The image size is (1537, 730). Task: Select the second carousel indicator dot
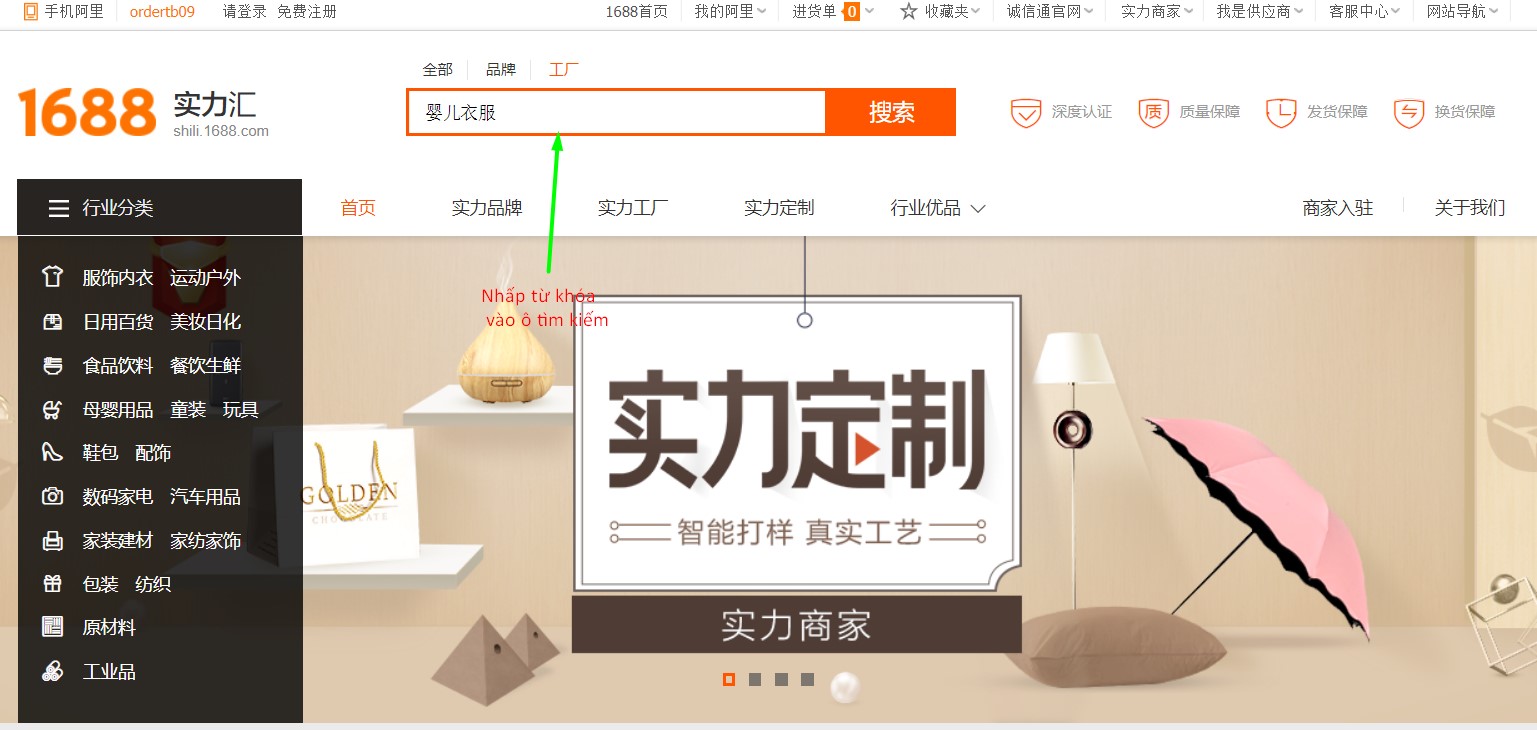tap(755, 680)
